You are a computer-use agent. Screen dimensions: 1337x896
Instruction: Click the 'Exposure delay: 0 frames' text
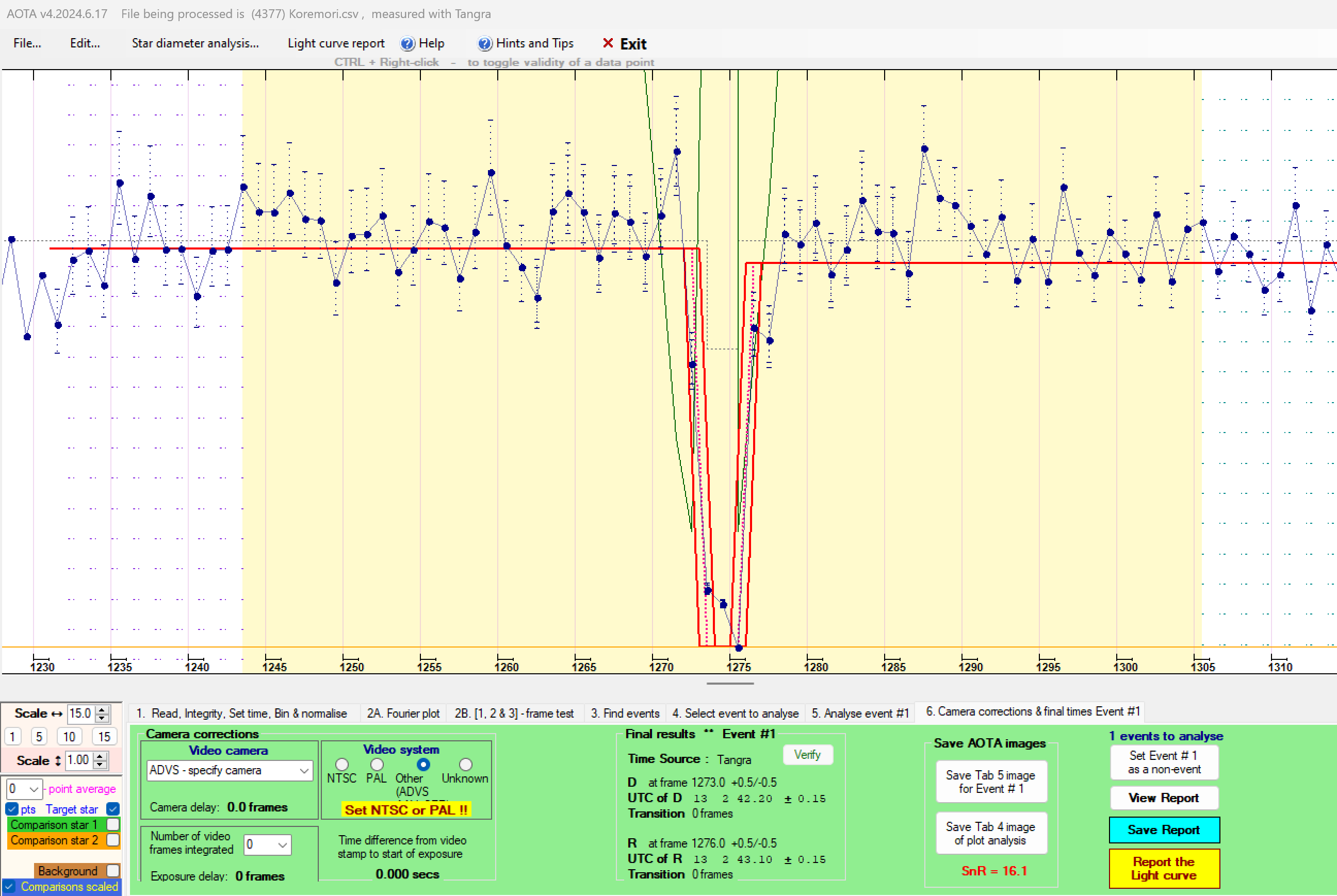pos(217,876)
